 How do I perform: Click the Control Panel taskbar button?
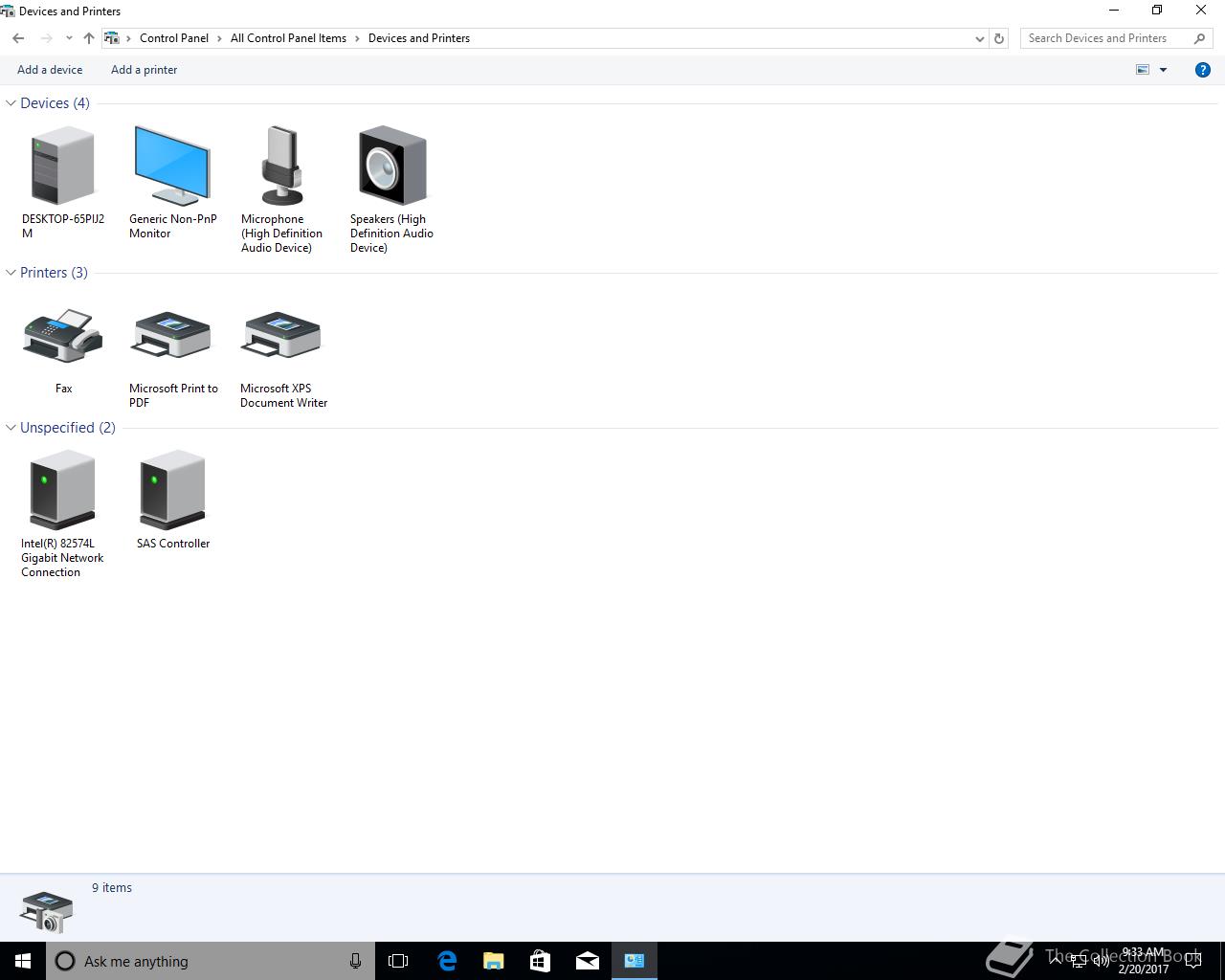coord(635,961)
